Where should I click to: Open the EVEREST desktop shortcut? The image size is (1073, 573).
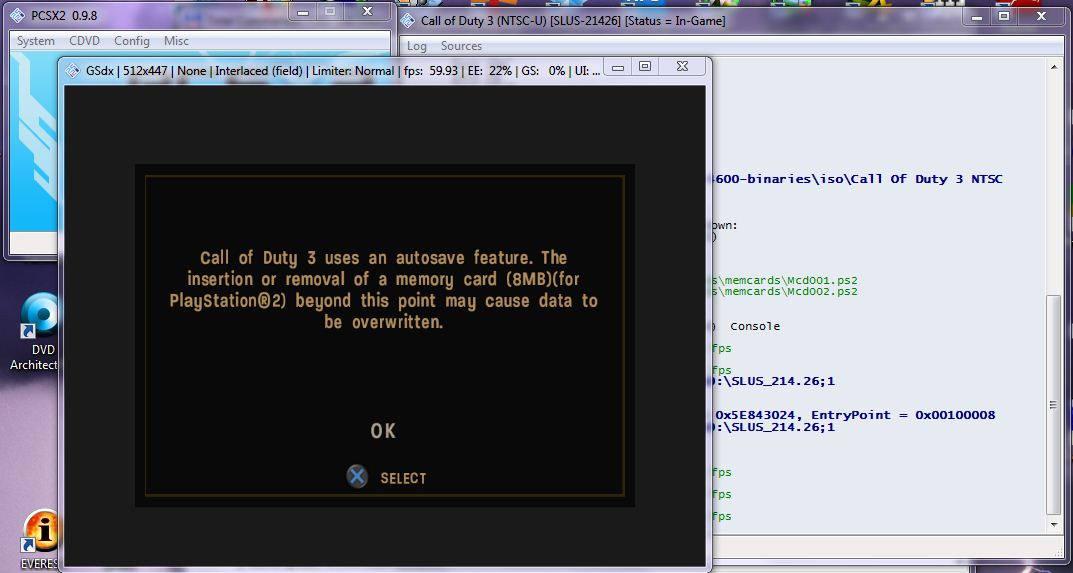pos(40,540)
